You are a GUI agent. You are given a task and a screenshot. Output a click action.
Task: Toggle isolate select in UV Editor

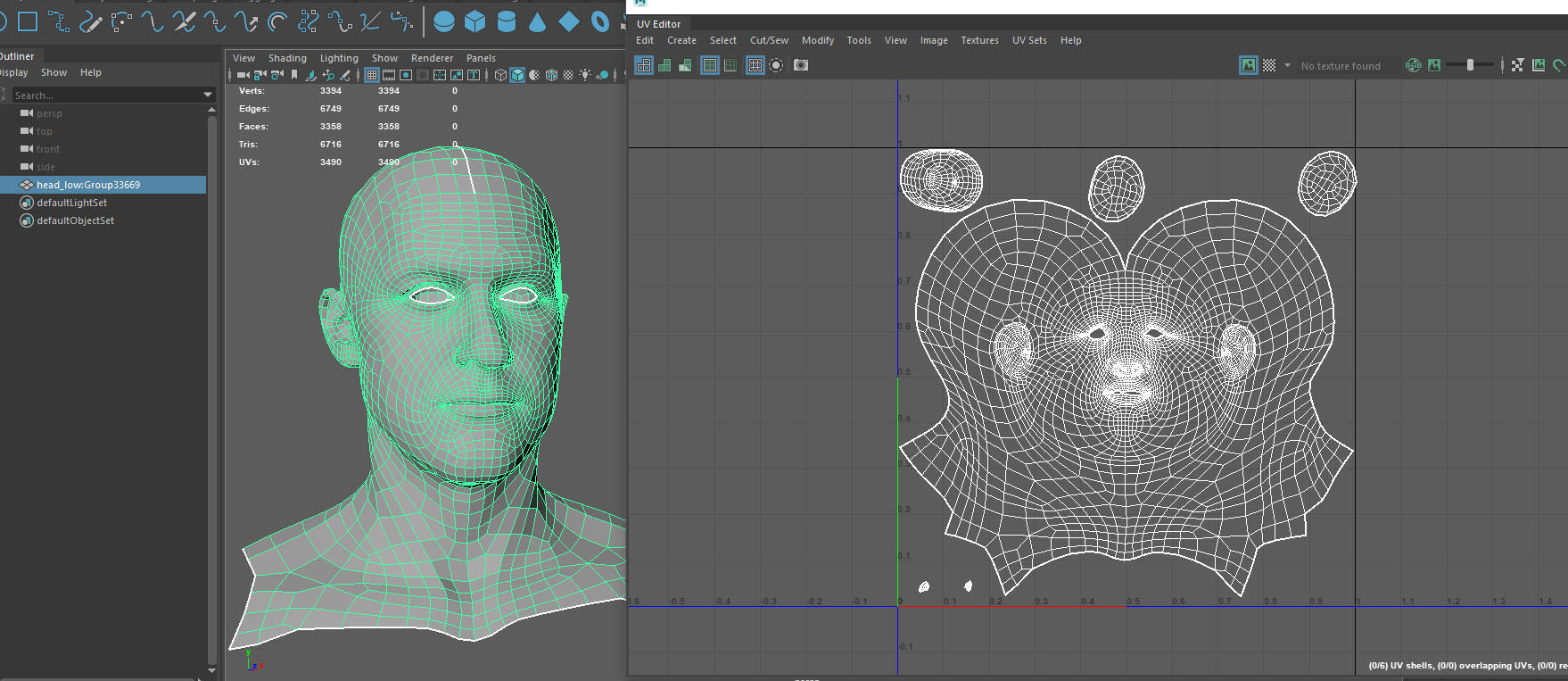tap(776, 65)
